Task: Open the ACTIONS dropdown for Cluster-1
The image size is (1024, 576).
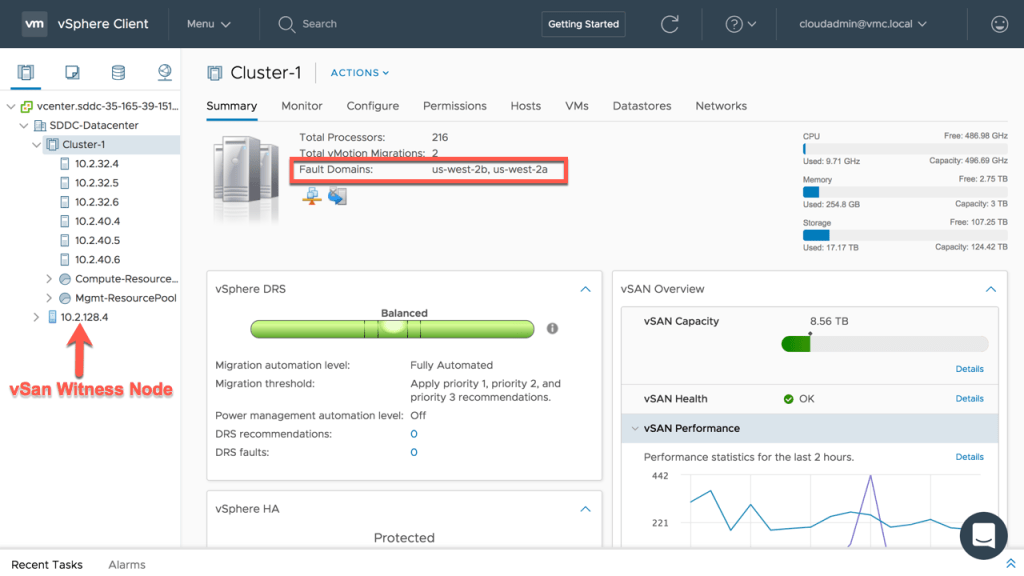Action: (360, 72)
